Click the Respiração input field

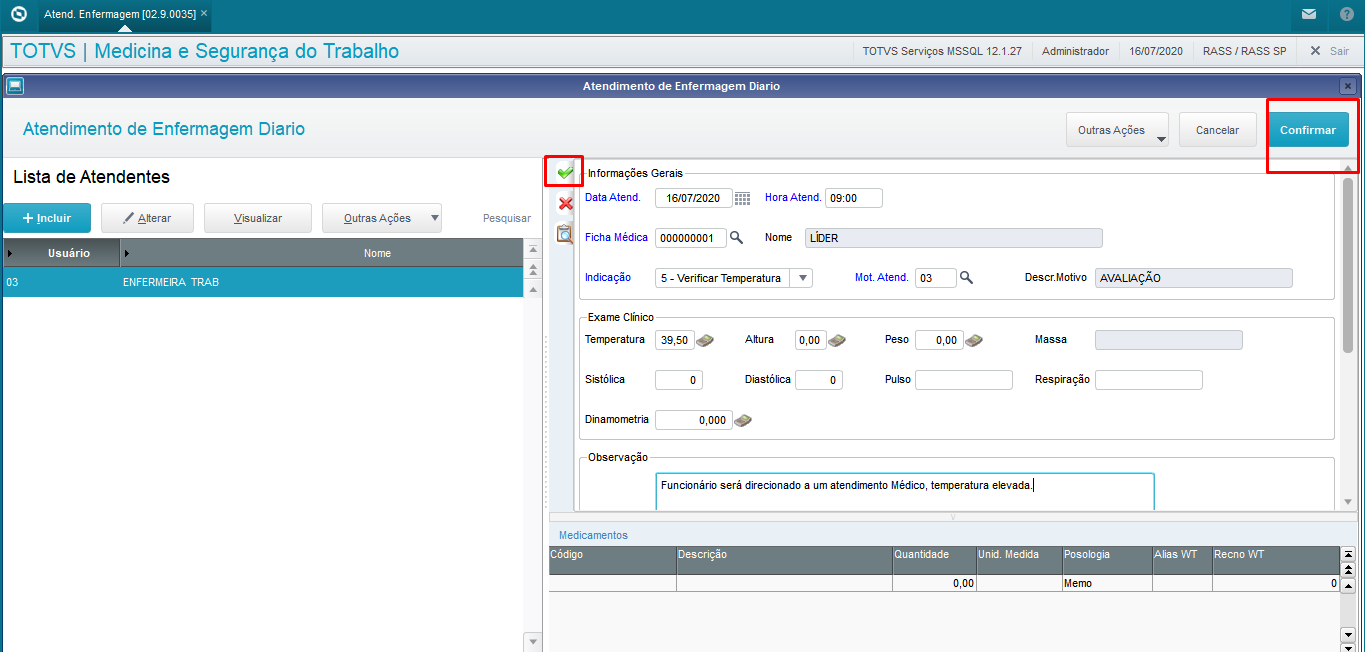pos(1149,380)
